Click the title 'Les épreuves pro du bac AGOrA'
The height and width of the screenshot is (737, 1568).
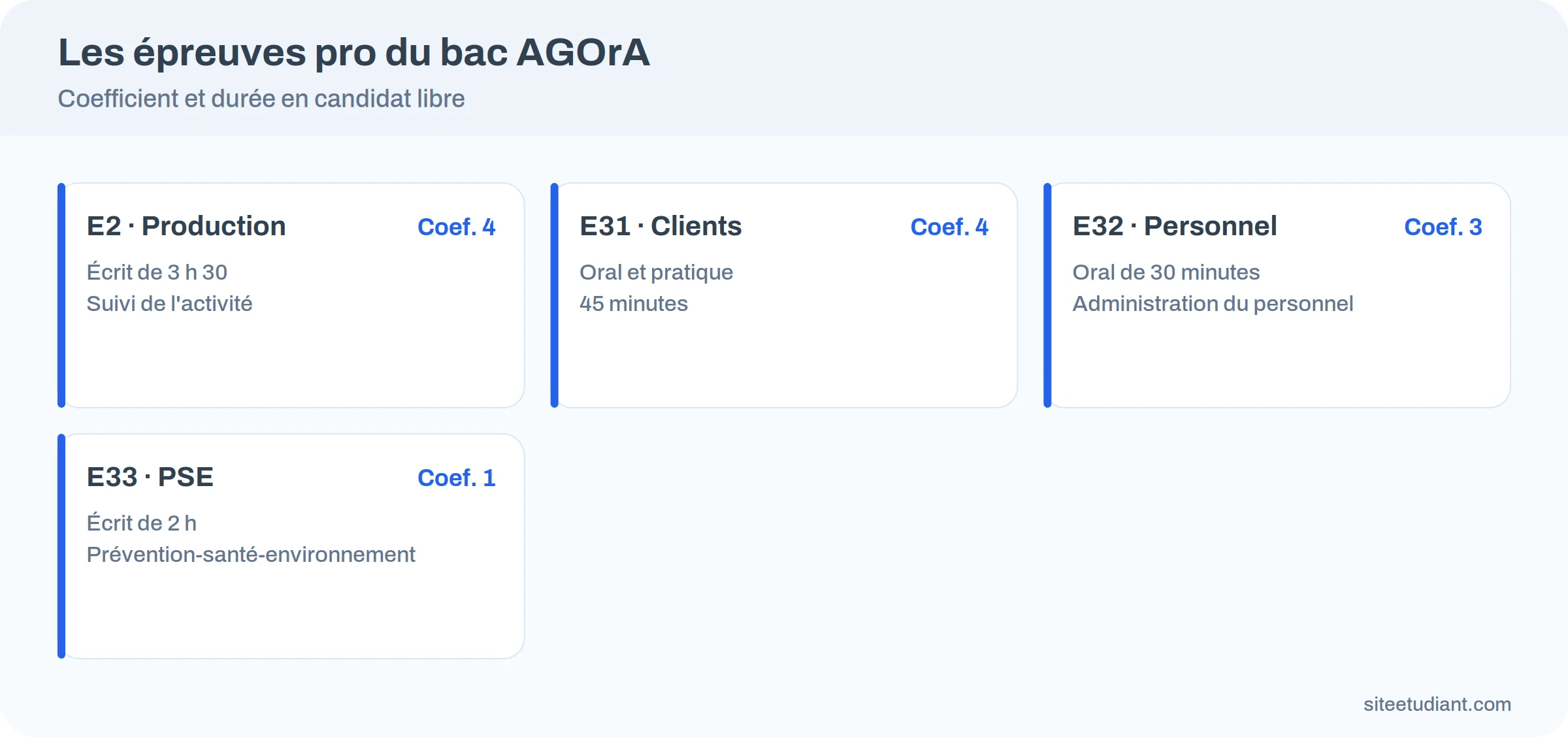[354, 52]
